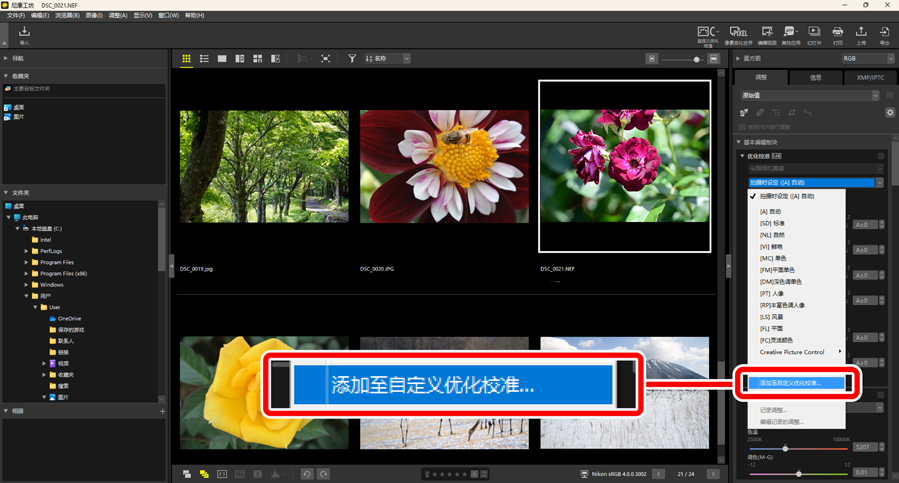Open the RGB histogram channel dropdown
Image resolution: width=899 pixels, height=483 pixels.
867,59
